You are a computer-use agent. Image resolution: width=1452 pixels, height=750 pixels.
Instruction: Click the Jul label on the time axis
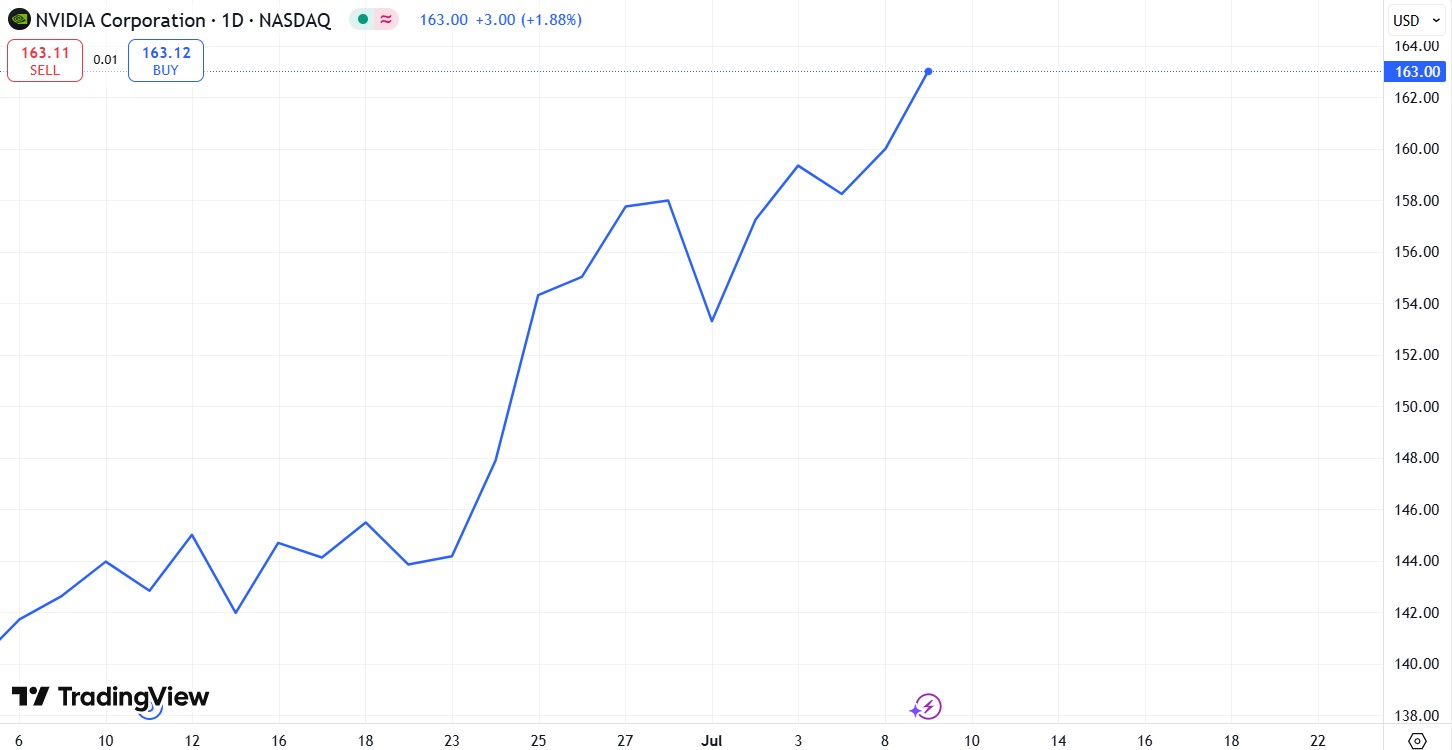coord(711,740)
